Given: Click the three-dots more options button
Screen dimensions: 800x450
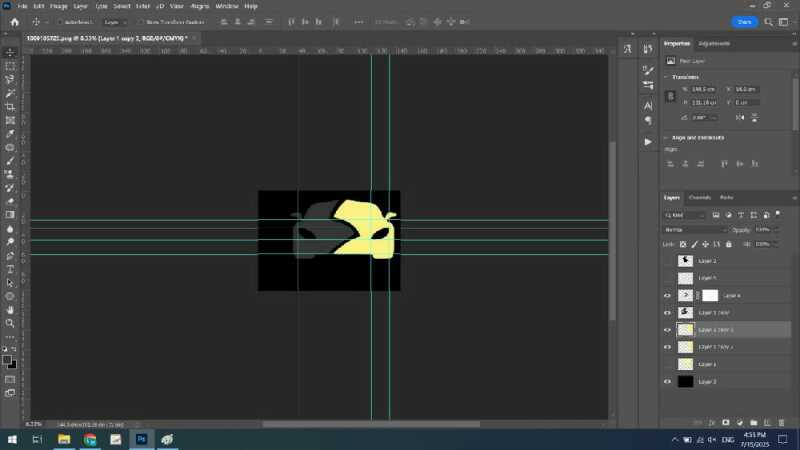Looking at the screenshot, I should [359, 22].
